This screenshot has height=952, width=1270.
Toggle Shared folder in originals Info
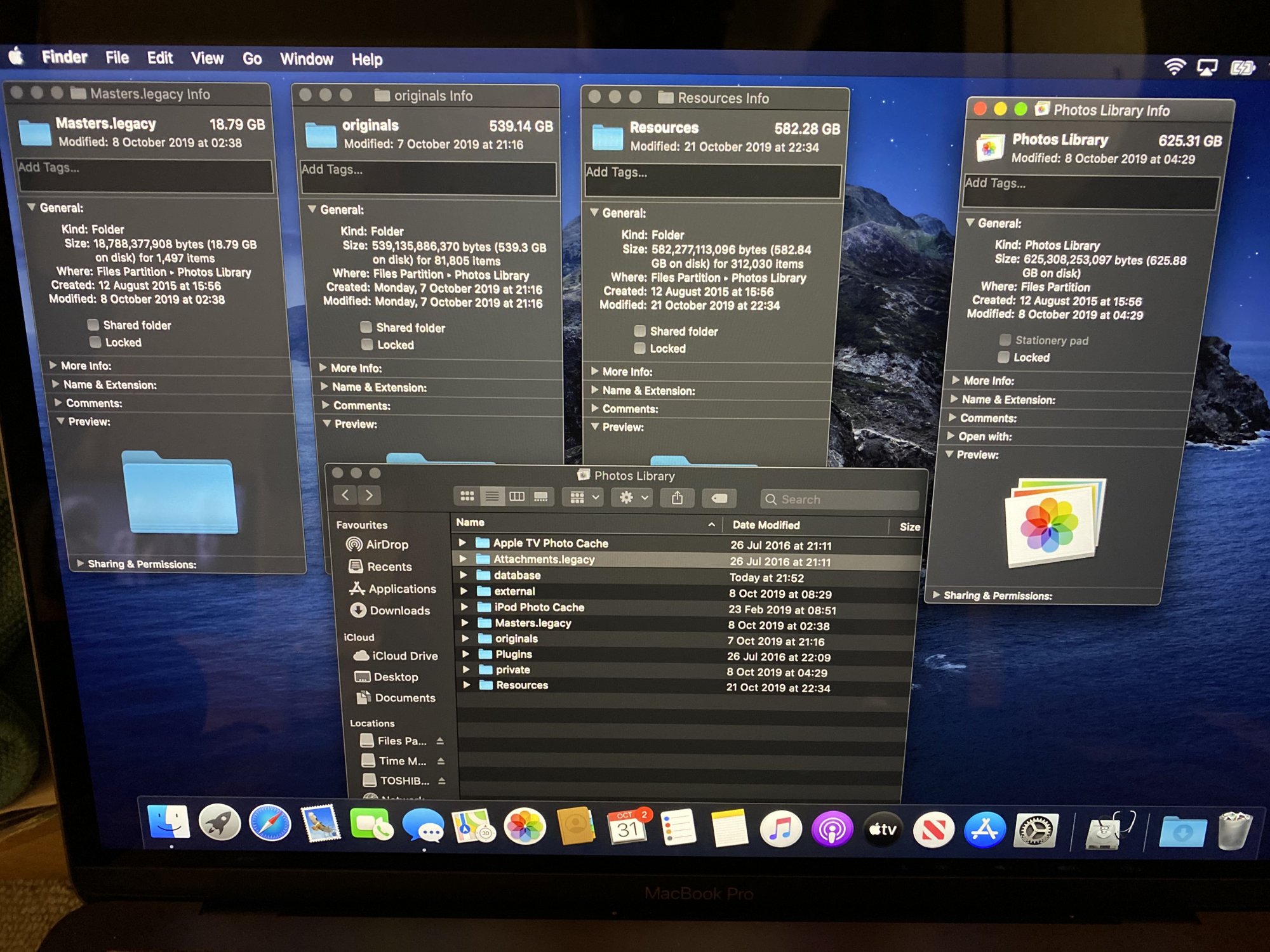click(366, 327)
